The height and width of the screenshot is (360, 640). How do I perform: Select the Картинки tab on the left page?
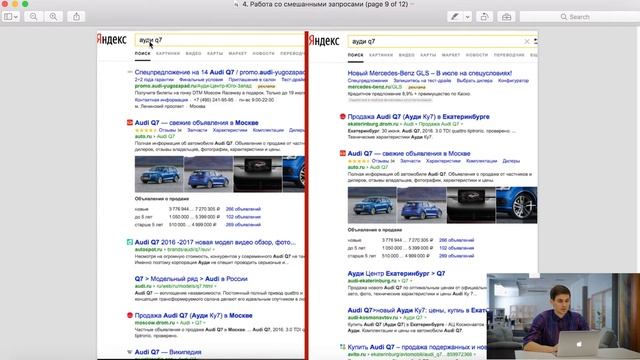pos(168,53)
